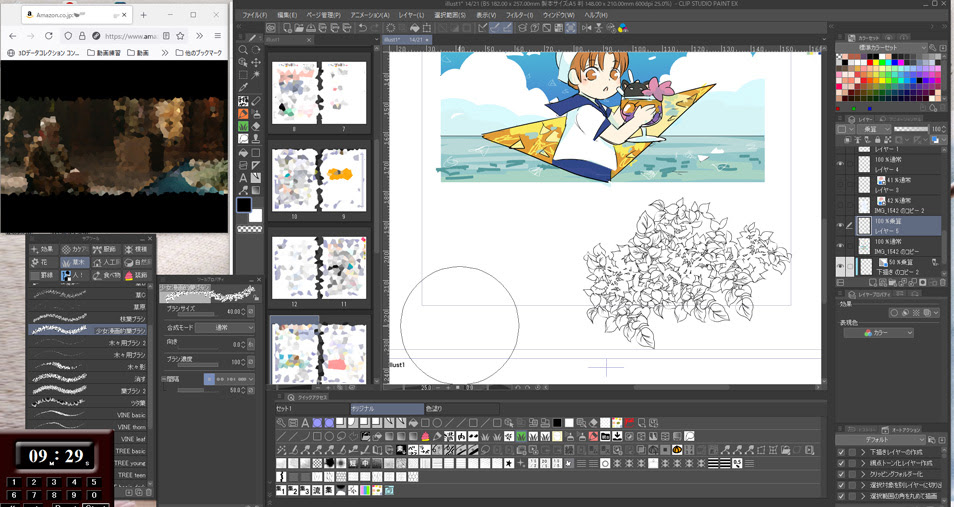Select the Fill bucket tool
954x507 pixels.
[243, 153]
